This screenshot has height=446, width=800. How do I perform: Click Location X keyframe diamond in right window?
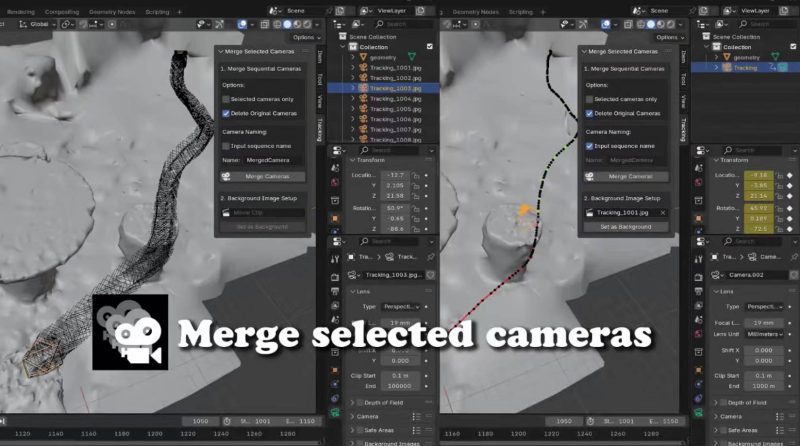790,175
